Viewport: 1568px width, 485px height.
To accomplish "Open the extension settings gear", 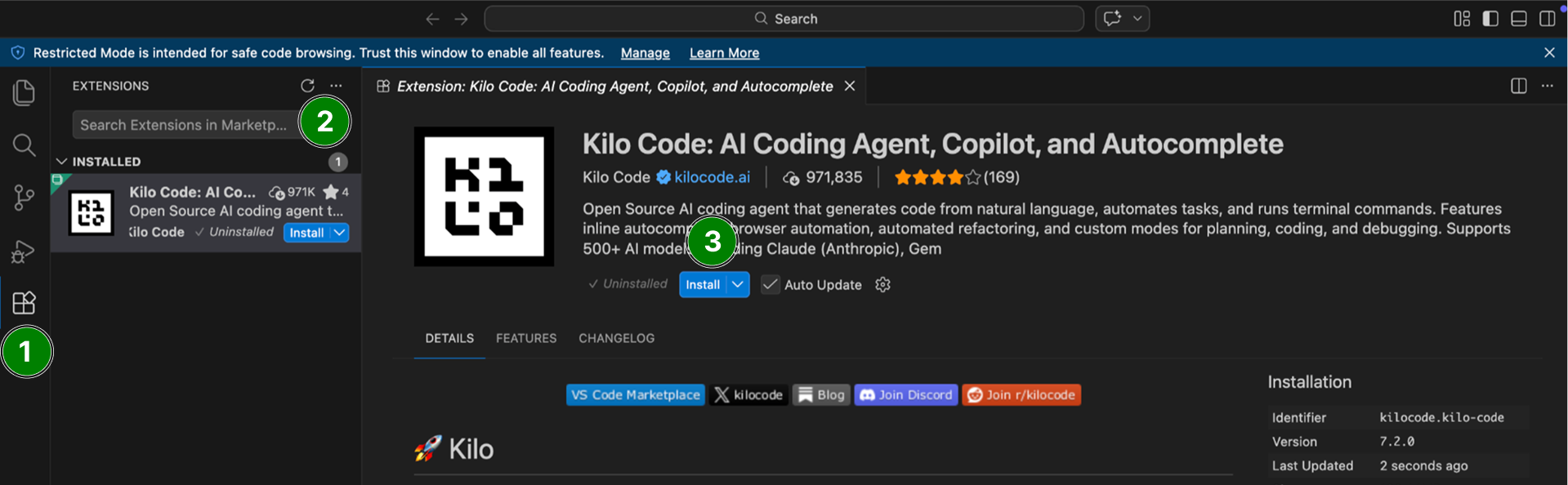I will 882,284.
